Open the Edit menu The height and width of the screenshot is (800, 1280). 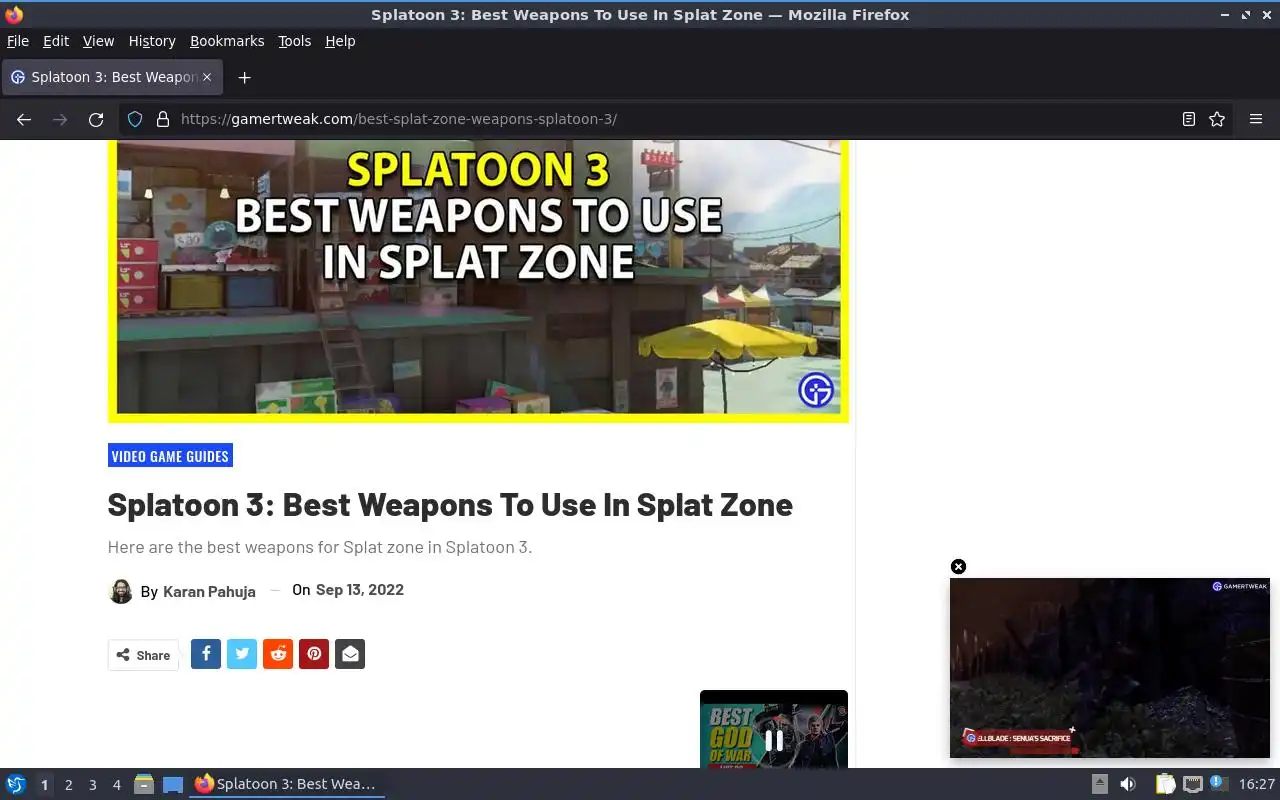(56, 41)
